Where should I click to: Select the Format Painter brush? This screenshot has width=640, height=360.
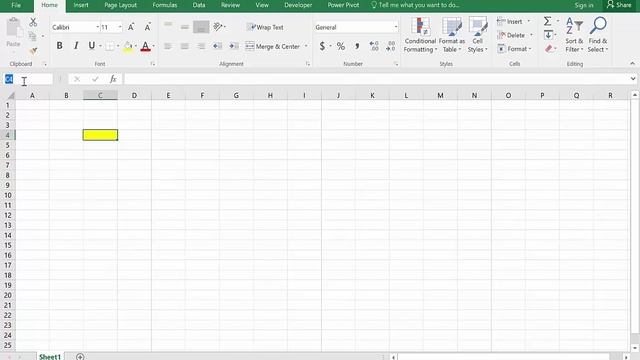point(33,51)
